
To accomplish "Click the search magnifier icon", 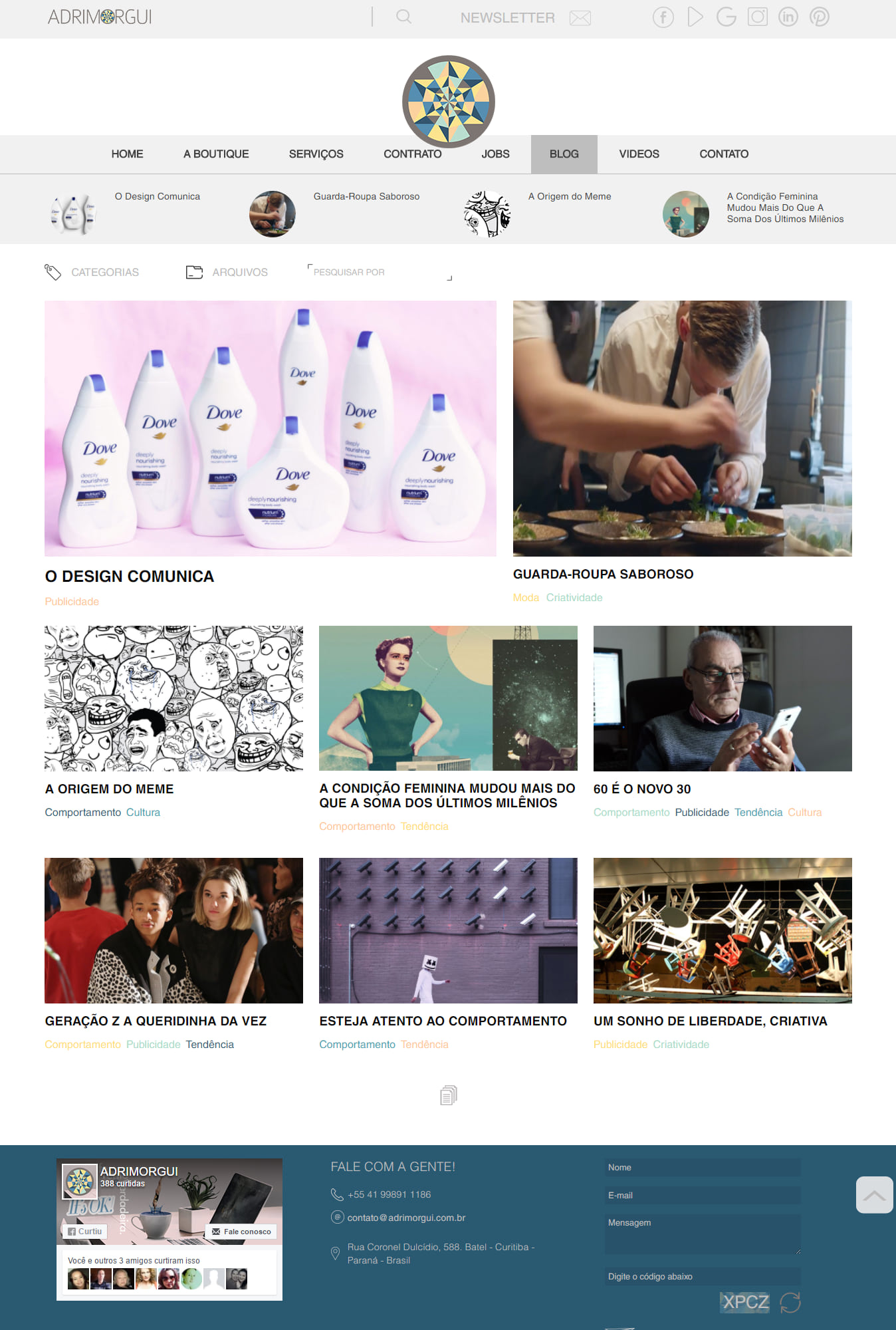I will [403, 17].
